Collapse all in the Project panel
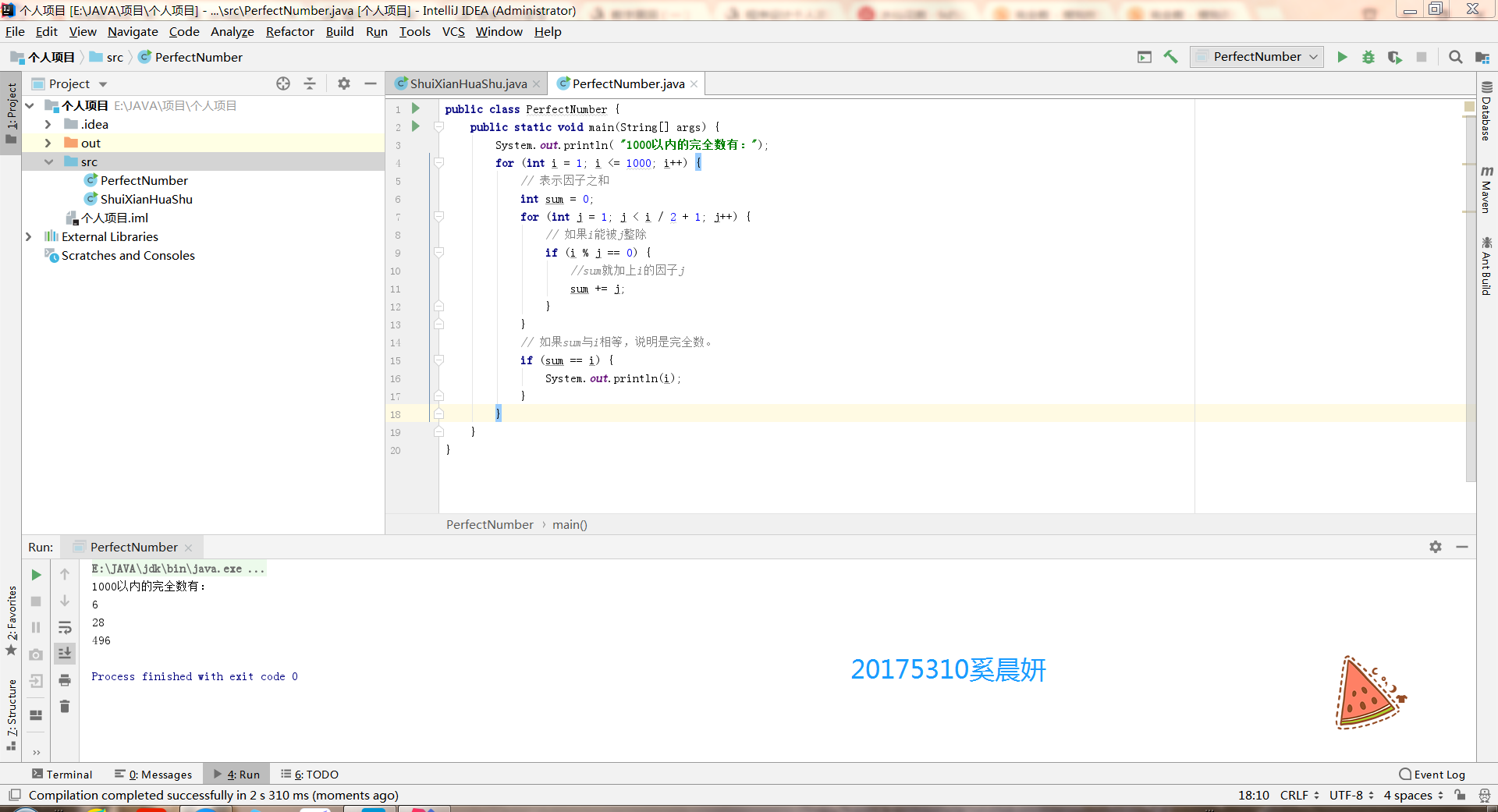Viewport: 1498px width, 812px height. (x=310, y=83)
